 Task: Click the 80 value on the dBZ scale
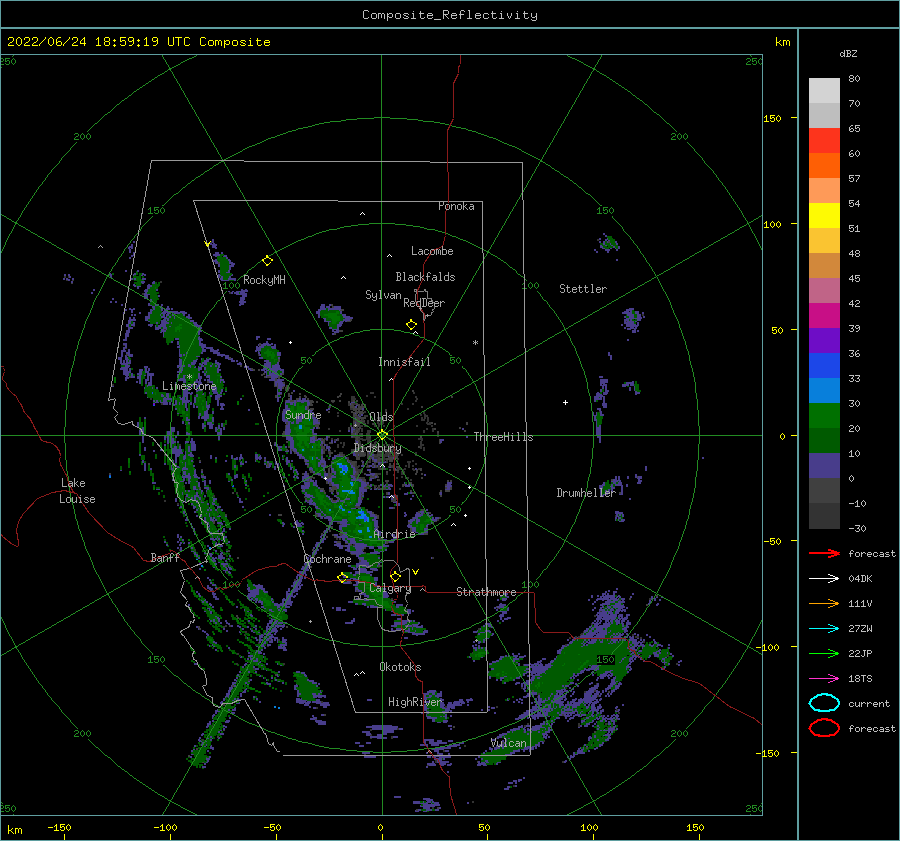point(854,78)
